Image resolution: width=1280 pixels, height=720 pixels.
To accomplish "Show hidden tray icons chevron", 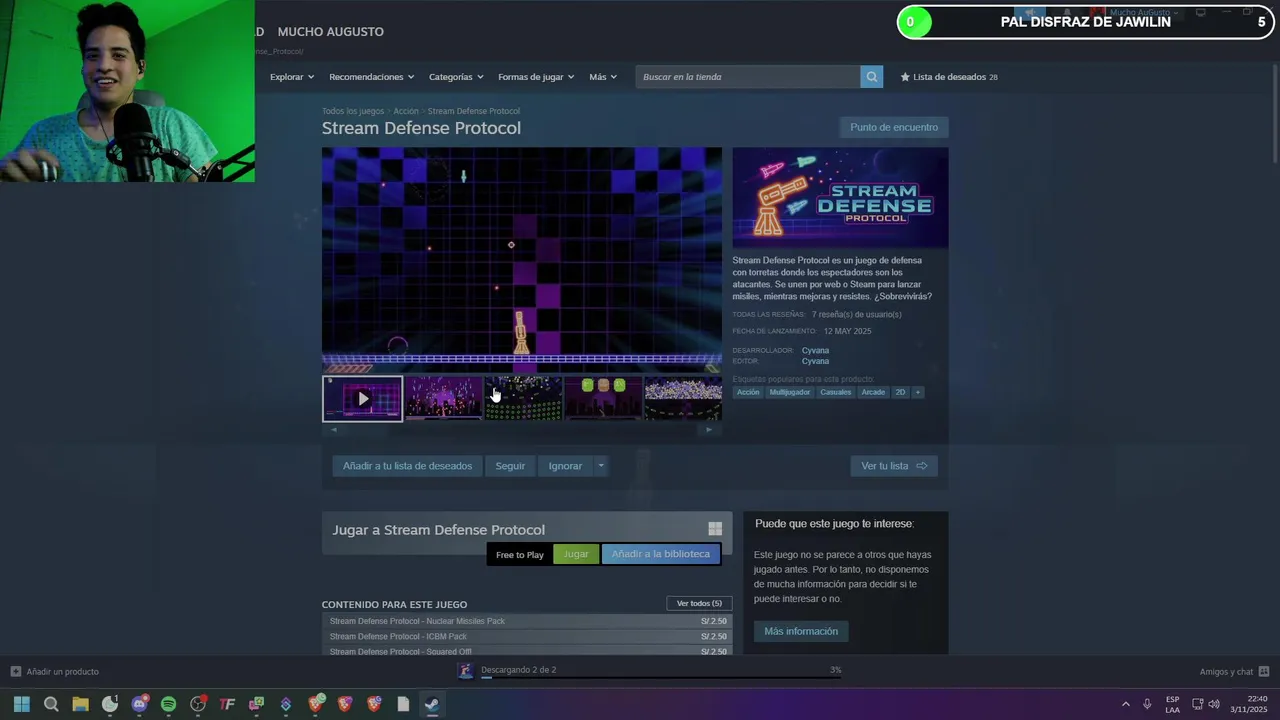I will pyautogui.click(x=1125, y=704).
